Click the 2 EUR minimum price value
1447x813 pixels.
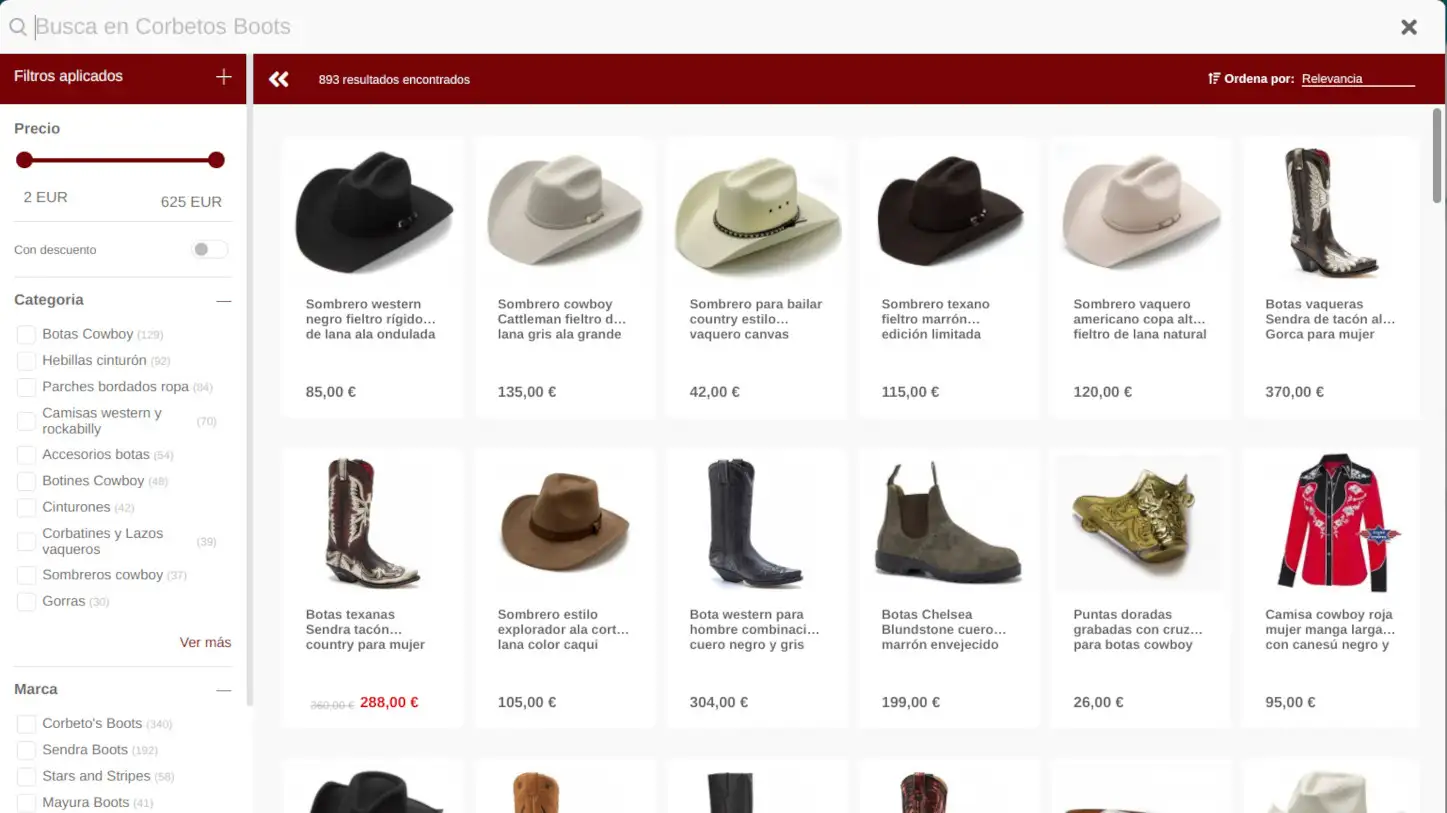click(x=45, y=198)
